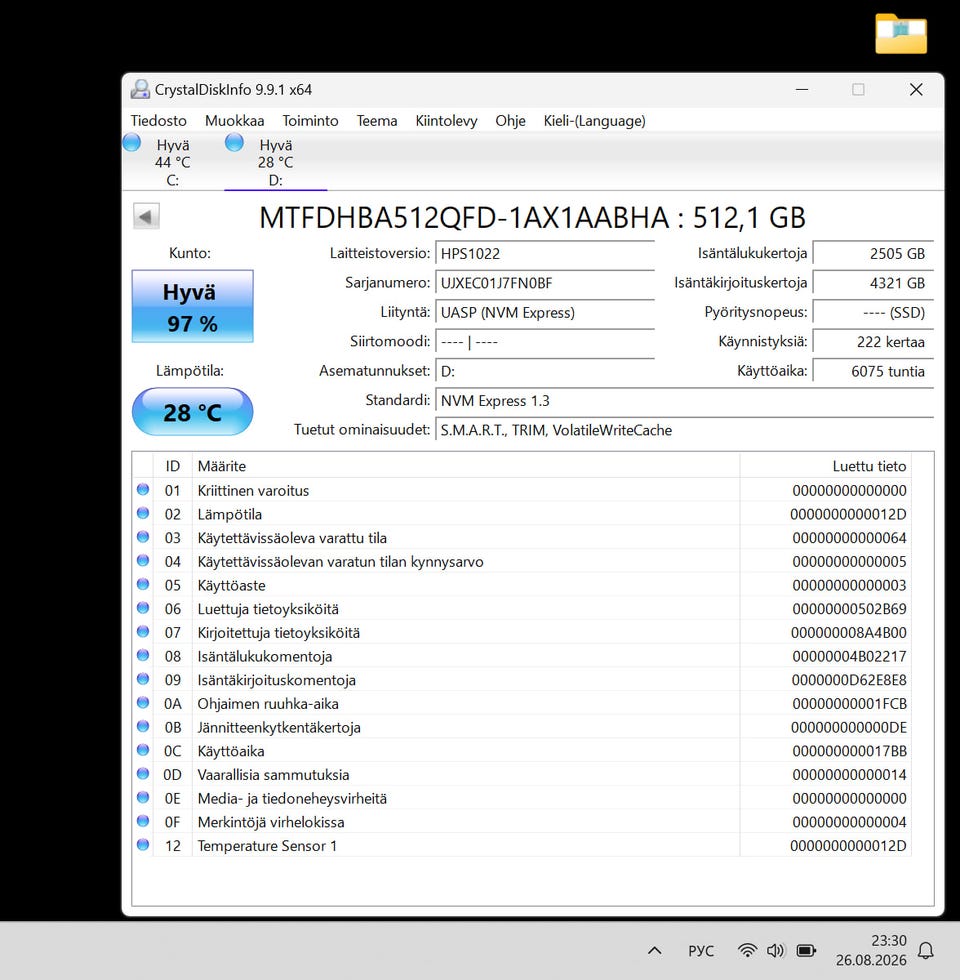Open the Tiedosto menu
Screen dimensions: 960x980
point(158,121)
